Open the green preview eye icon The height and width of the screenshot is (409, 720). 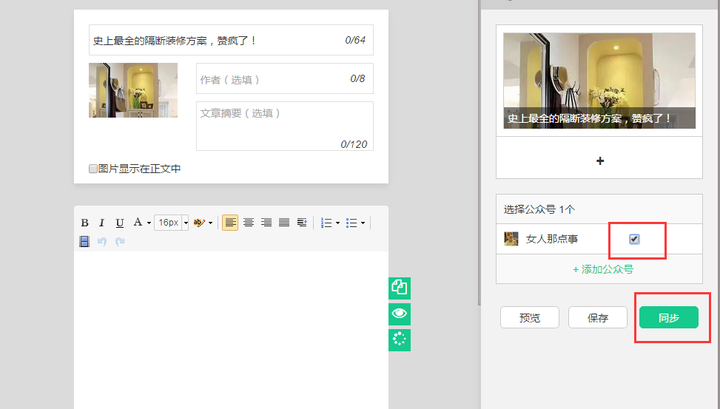(399, 314)
